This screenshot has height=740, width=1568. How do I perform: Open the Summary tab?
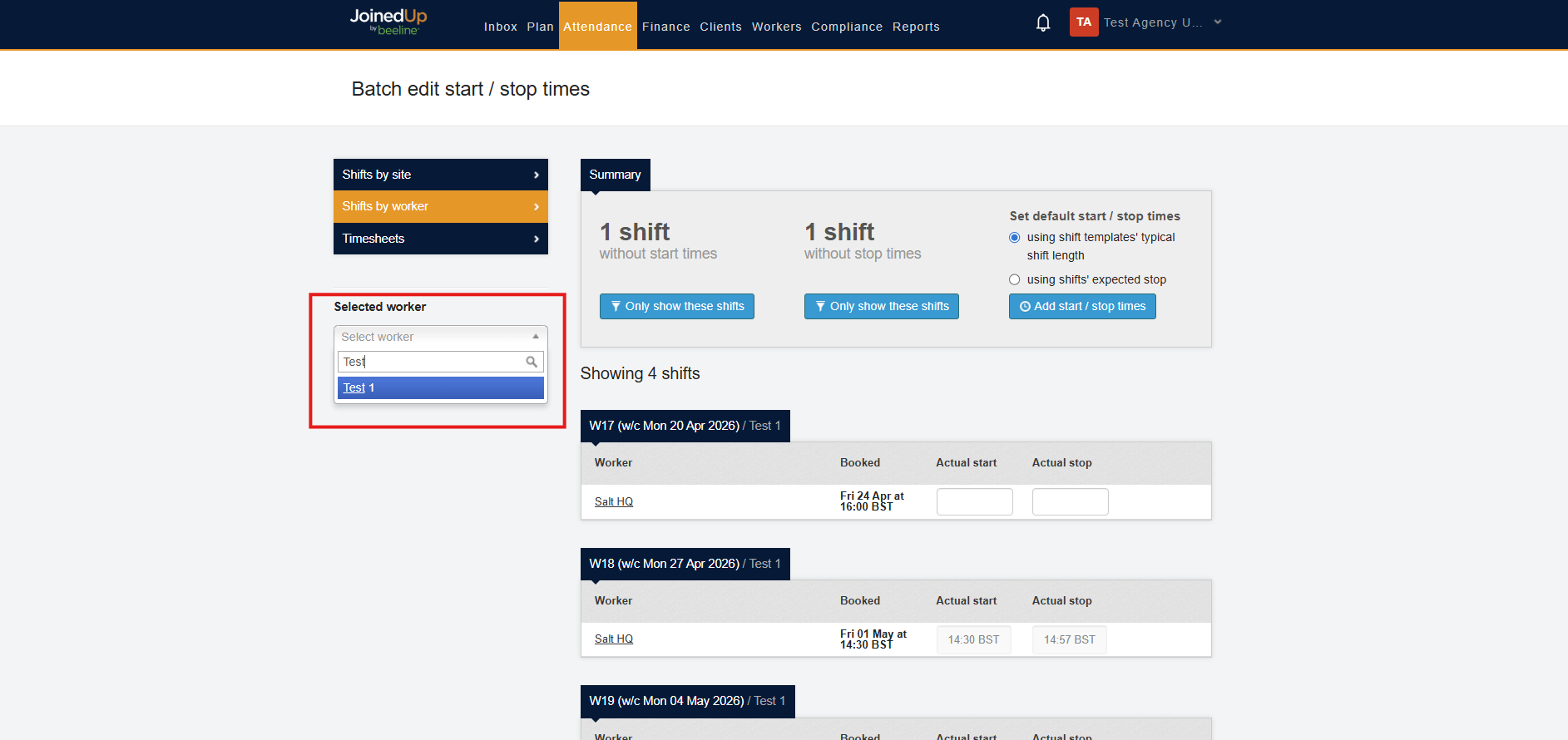[x=616, y=175]
